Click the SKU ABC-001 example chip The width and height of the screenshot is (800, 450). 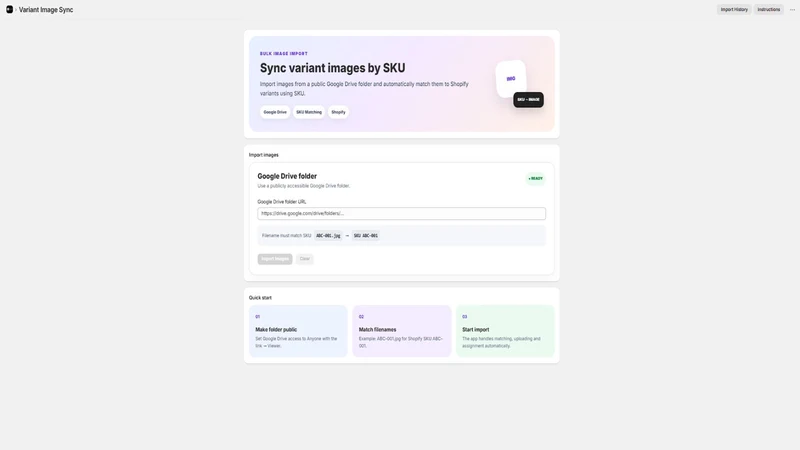tap(366, 236)
